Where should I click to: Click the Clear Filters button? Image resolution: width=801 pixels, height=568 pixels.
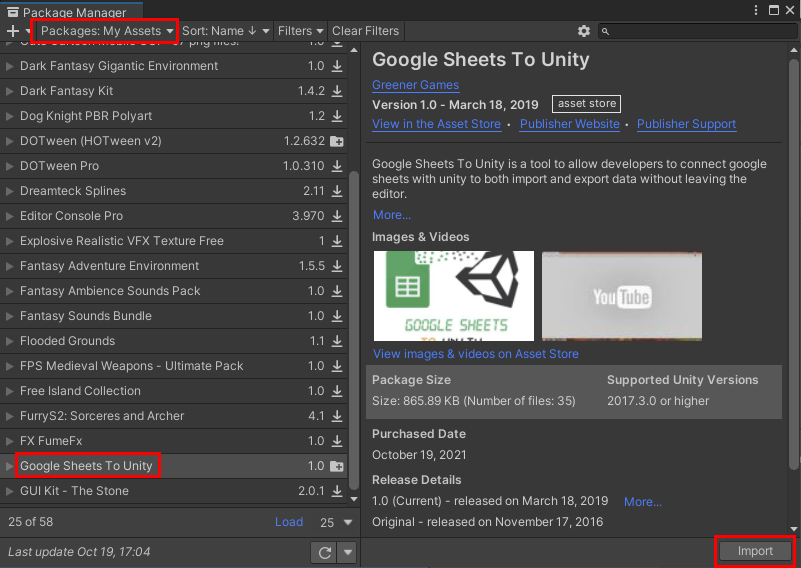point(365,31)
